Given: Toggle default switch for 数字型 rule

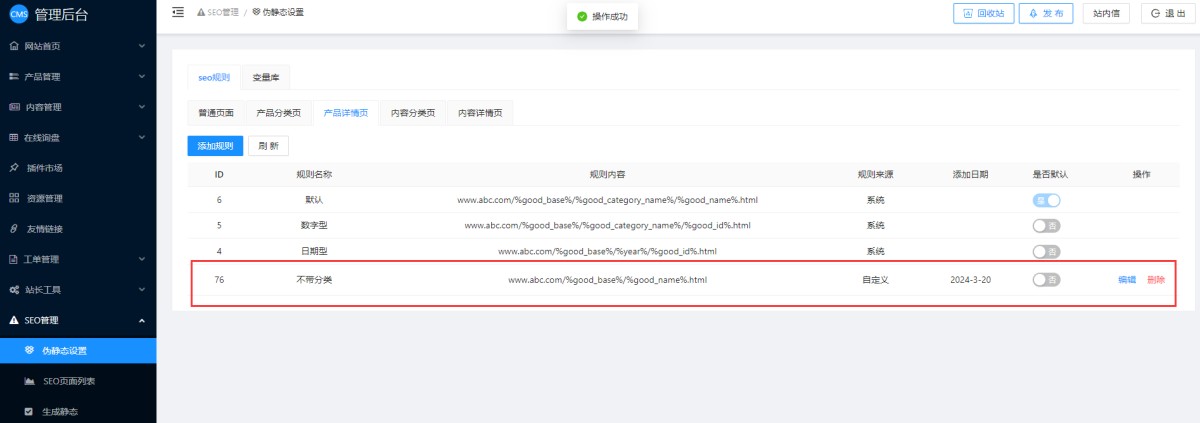Looking at the screenshot, I should pyautogui.click(x=1047, y=226).
